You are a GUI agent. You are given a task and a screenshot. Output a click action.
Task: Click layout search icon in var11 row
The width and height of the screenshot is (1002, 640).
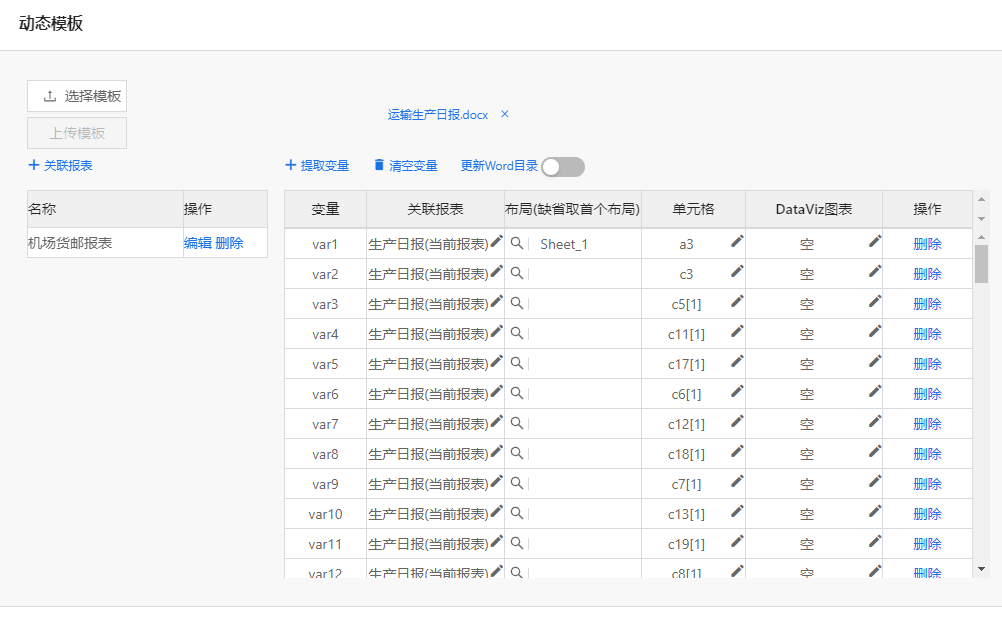[x=517, y=544]
